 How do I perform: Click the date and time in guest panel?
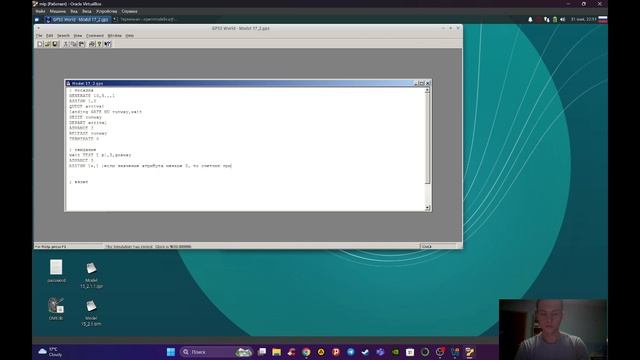coord(584,19)
